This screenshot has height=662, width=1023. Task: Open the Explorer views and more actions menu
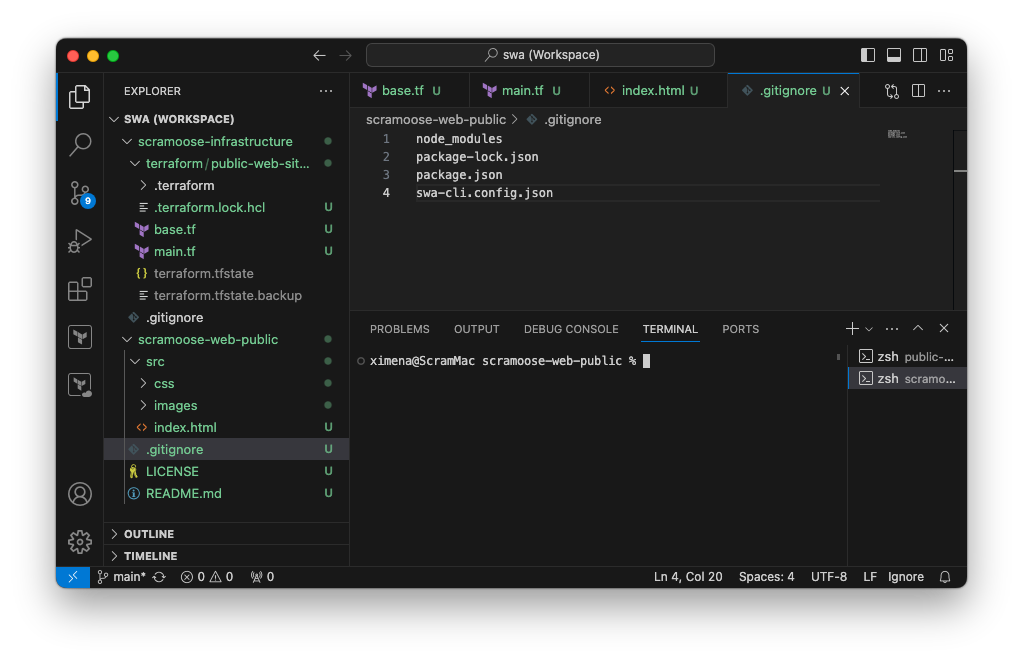[x=326, y=91]
